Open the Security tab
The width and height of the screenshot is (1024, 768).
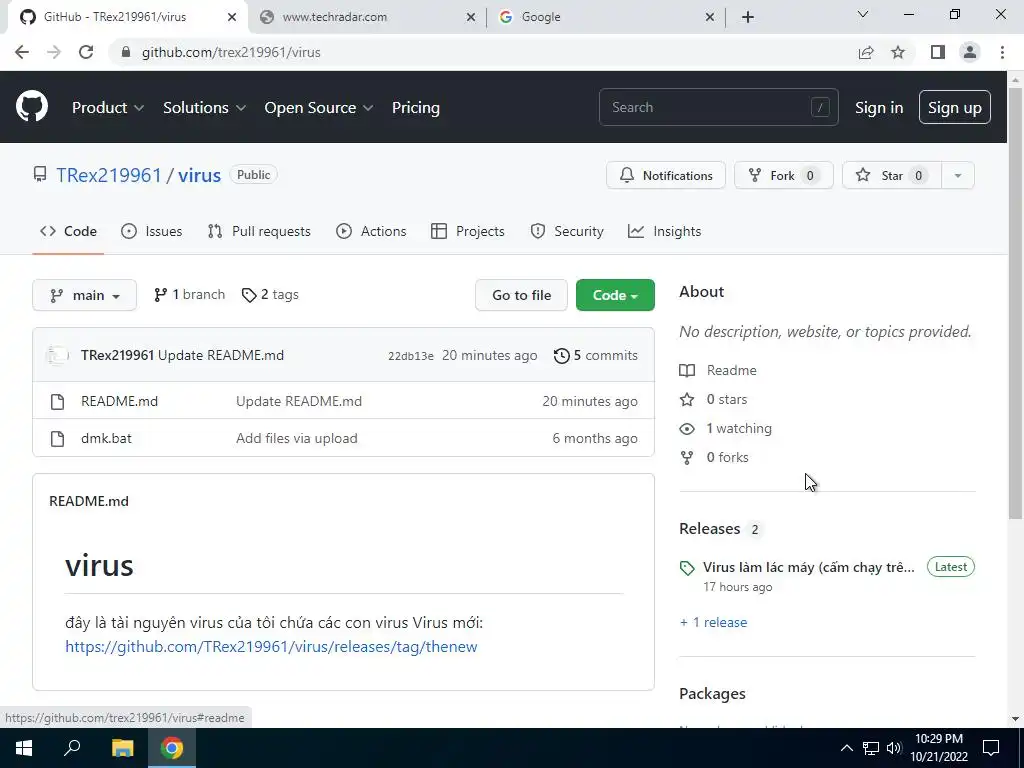click(567, 232)
